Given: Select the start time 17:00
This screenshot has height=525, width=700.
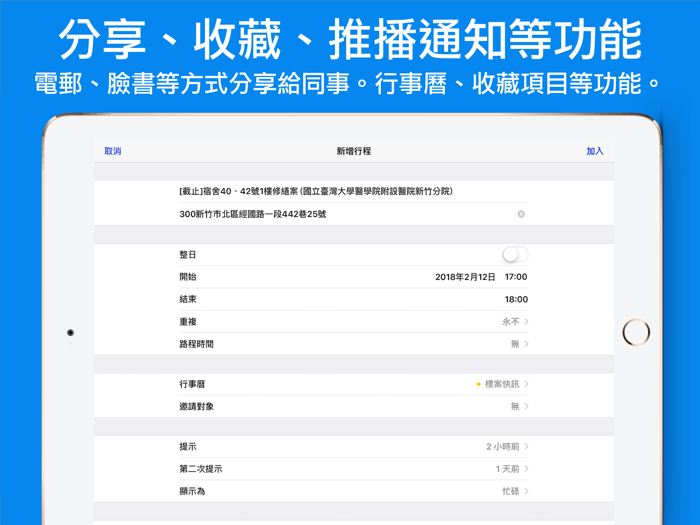Looking at the screenshot, I should coord(516,277).
